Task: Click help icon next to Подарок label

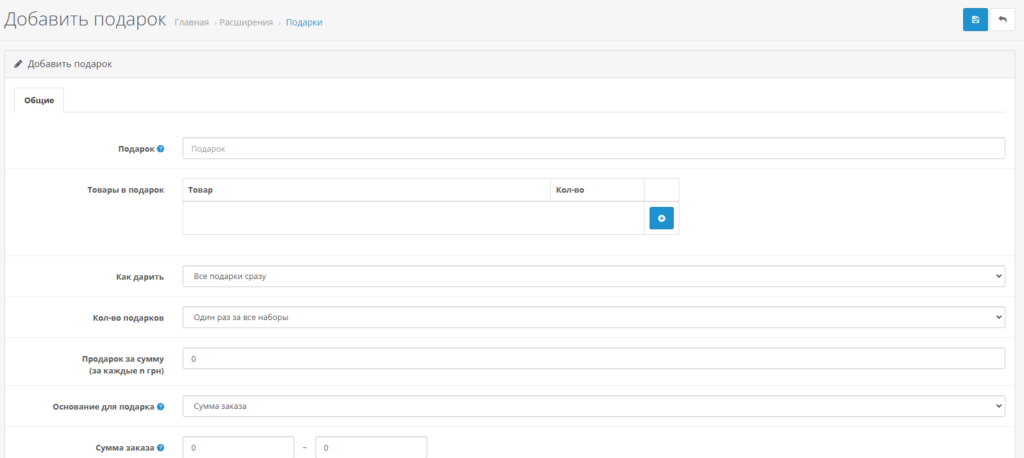Action: pyautogui.click(x=161, y=149)
